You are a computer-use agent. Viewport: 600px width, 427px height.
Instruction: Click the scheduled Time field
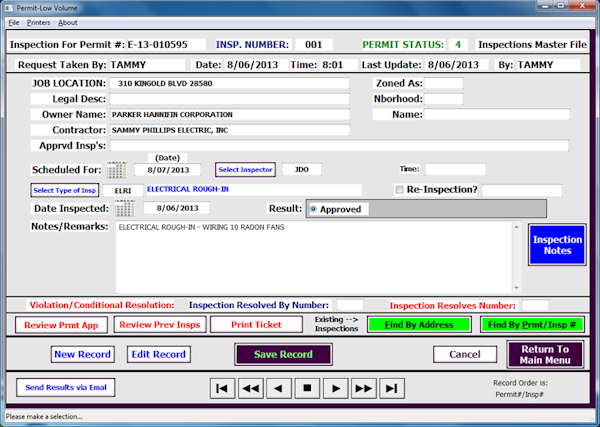(x=456, y=169)
